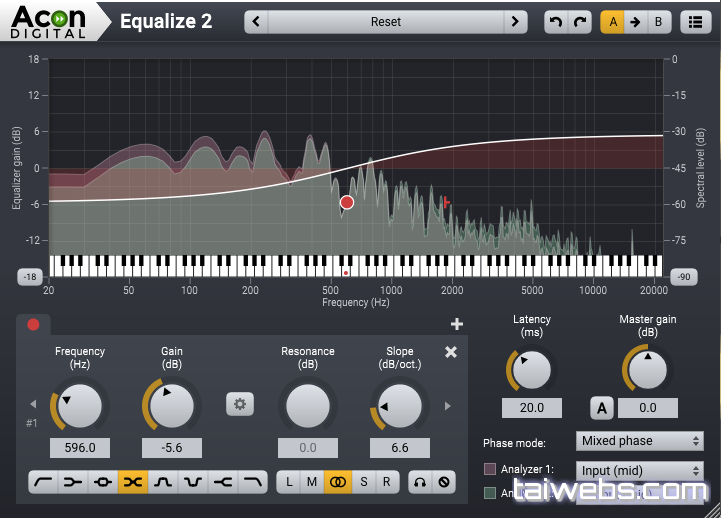The width and height of the screenshot is (721, 518).
Task: Select the low cut filter shape
Action: point(43,482)
